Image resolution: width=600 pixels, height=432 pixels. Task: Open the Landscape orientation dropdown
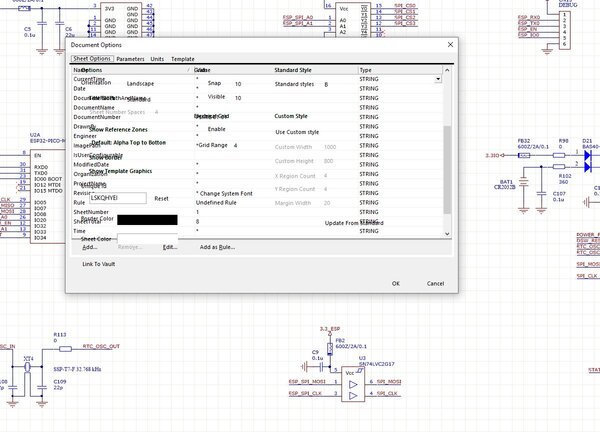[x=140, y=84]
